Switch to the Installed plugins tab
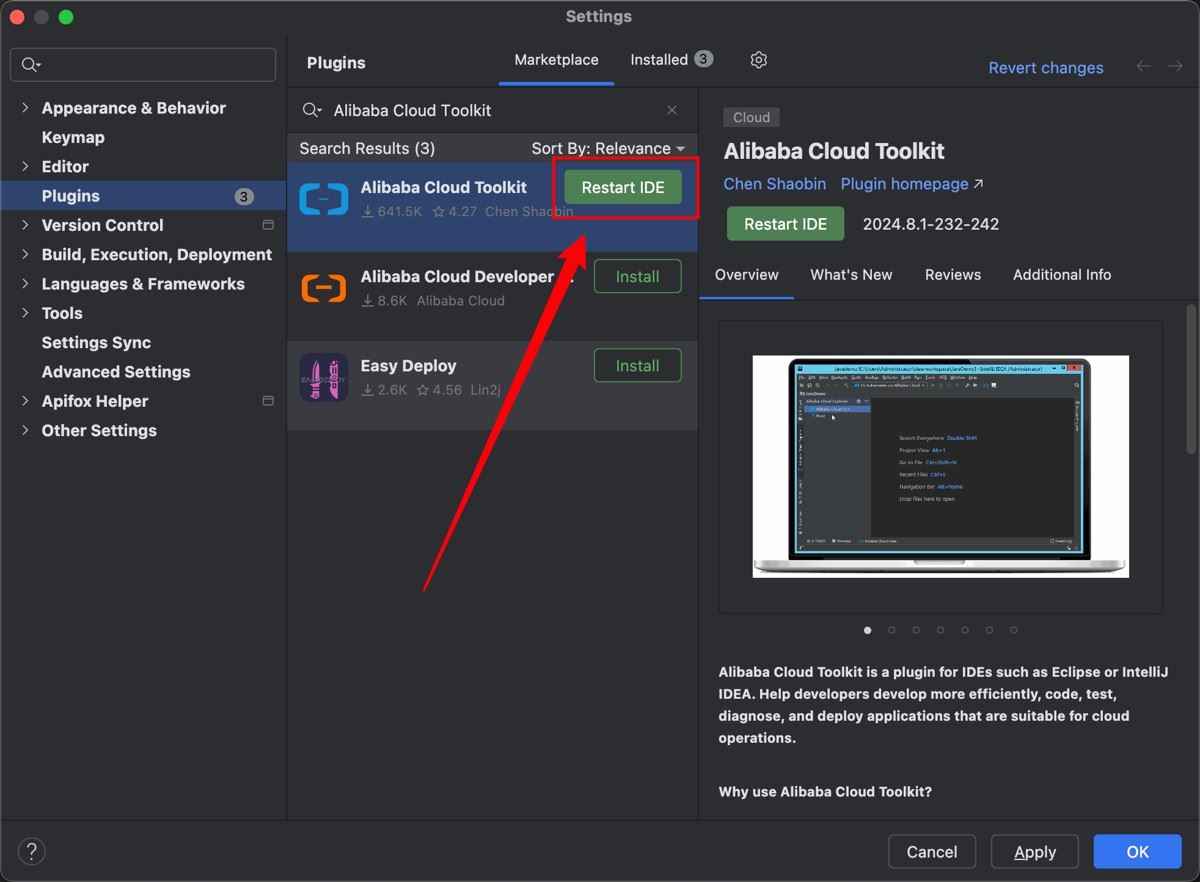Image resolution: width=1200 pixels, height=882 pixels. coord(659,60)
